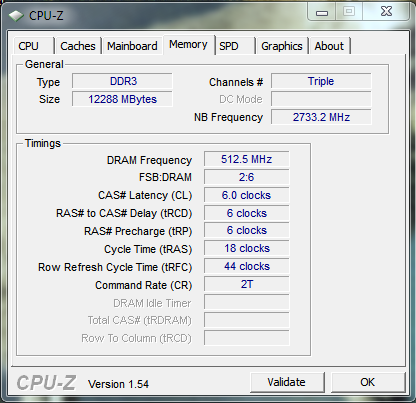Click the DDR3 memory type field
Image resolution: width=416 pixels, height=403 pixels.
point(122,81)
